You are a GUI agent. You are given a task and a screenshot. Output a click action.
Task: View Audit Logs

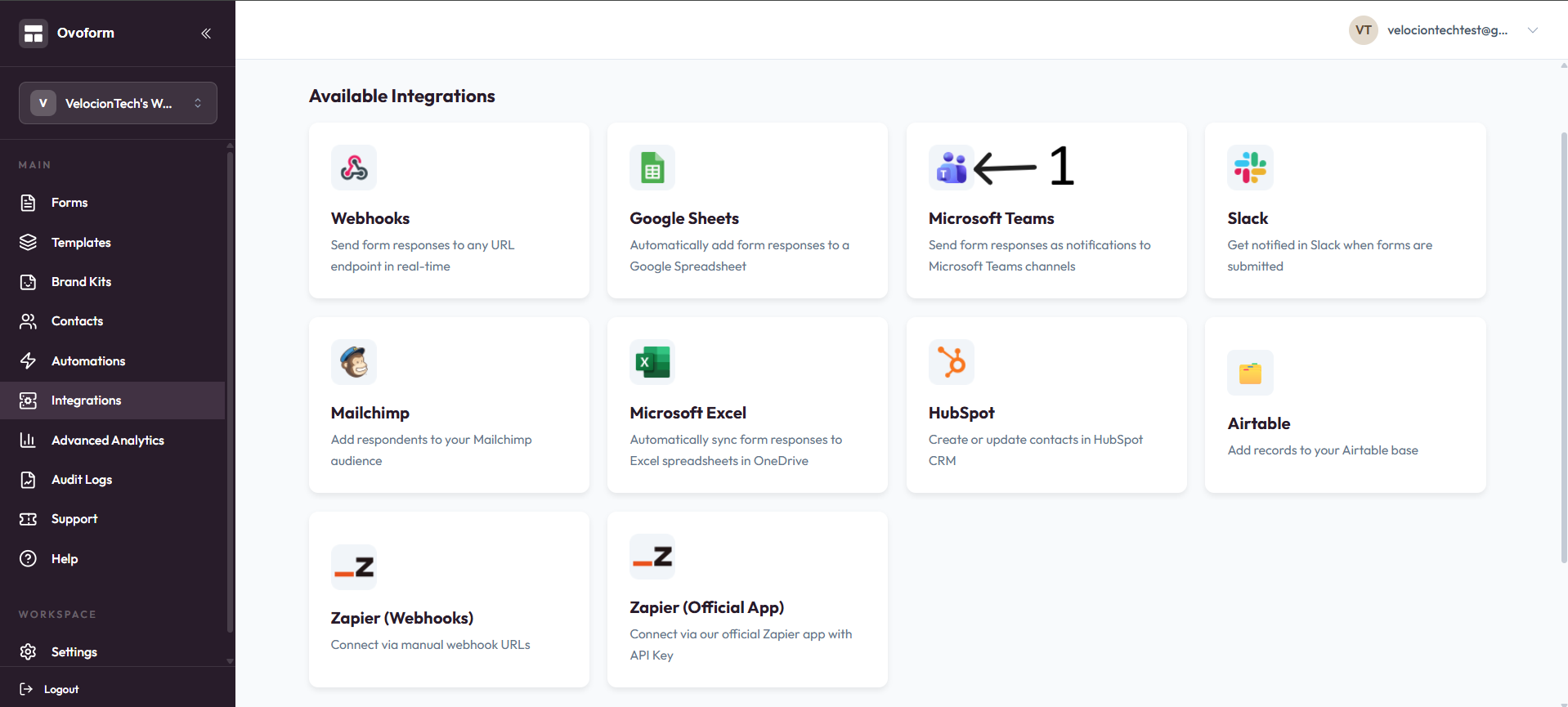[82, 480]
